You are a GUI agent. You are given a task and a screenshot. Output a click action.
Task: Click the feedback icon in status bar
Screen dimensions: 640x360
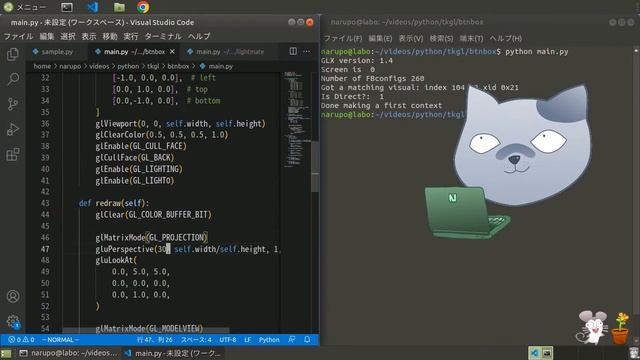292,340
